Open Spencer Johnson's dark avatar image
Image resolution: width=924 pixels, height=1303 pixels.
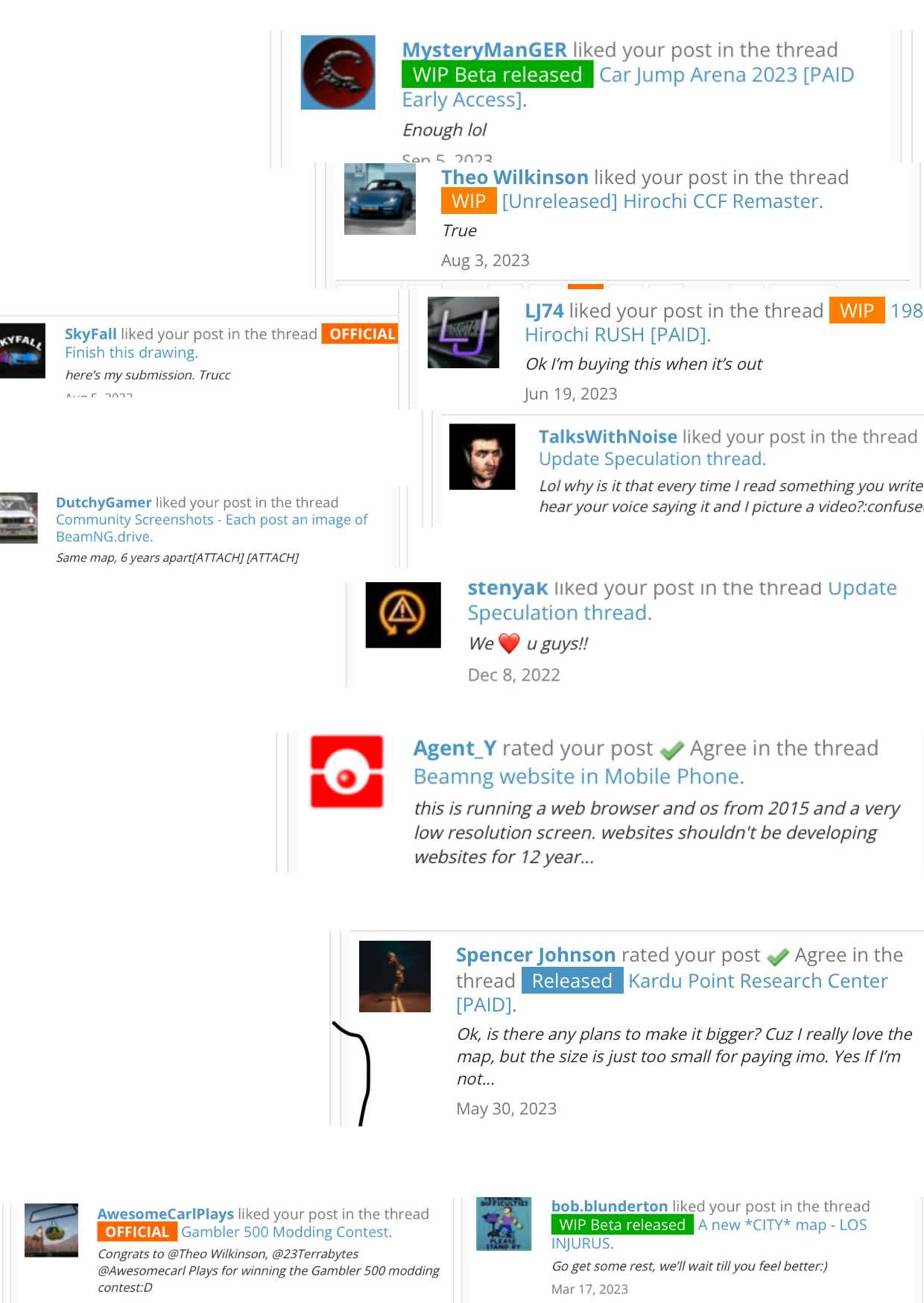point(395,977)
